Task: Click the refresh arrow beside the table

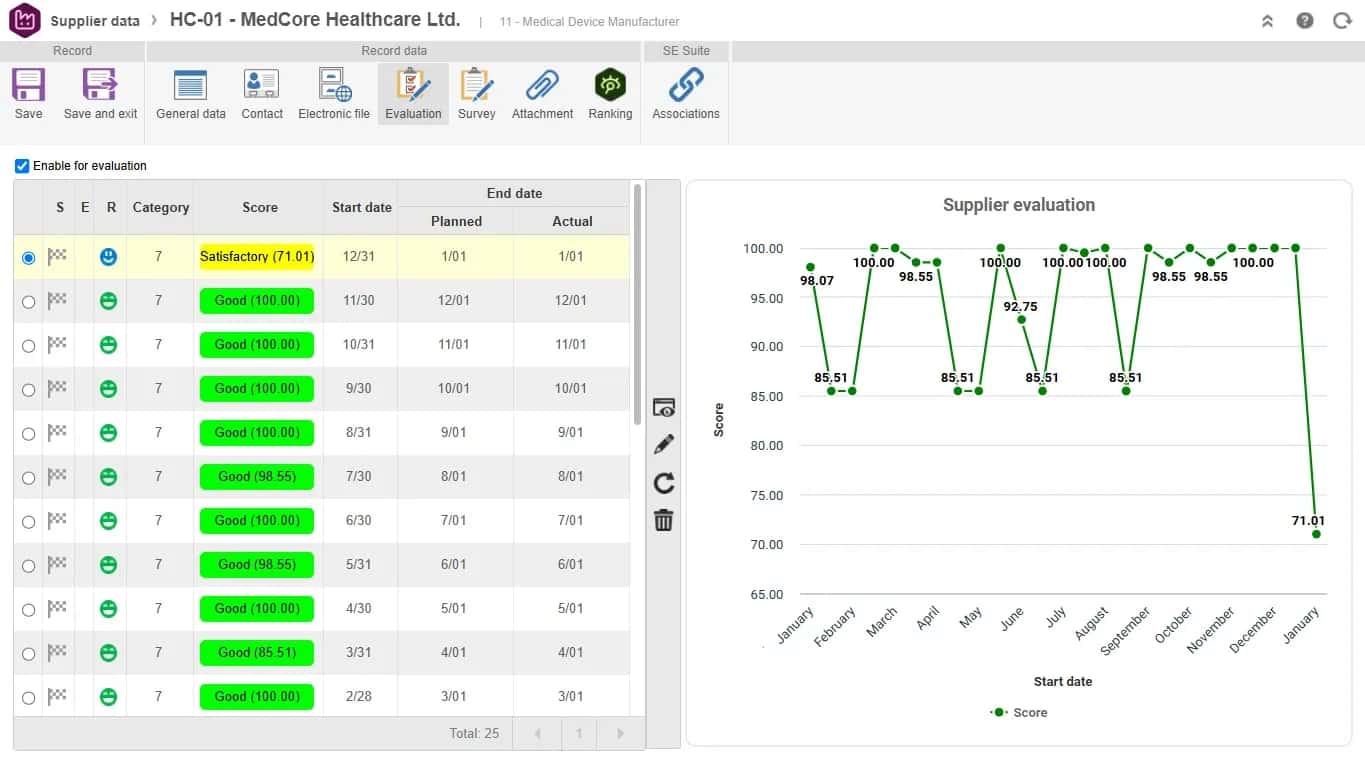Action: click(664, 483)
